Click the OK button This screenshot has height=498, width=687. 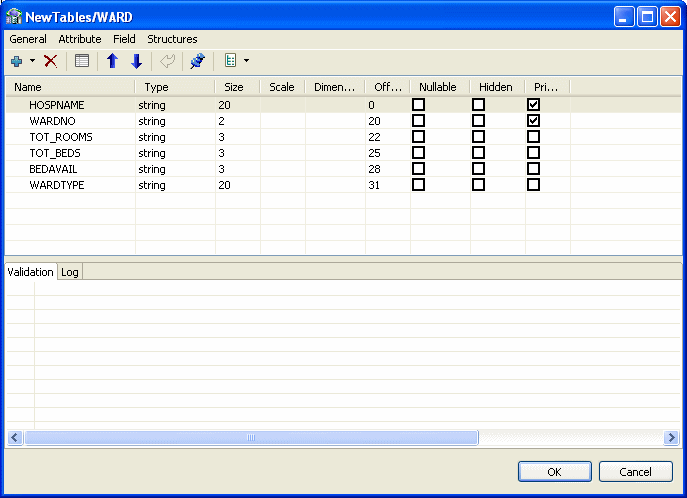pos(555,472)
